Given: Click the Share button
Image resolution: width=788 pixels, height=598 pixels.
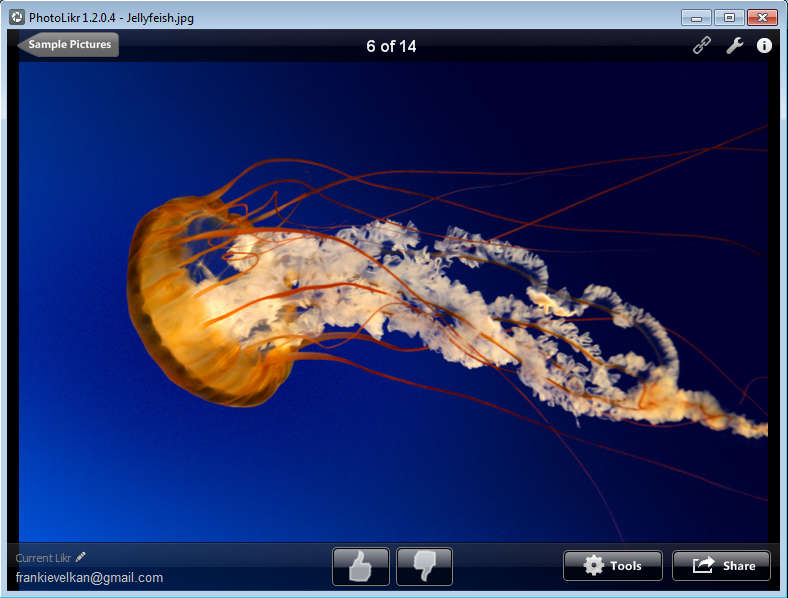Looking at the screenshot, I should tap(721, 566).
